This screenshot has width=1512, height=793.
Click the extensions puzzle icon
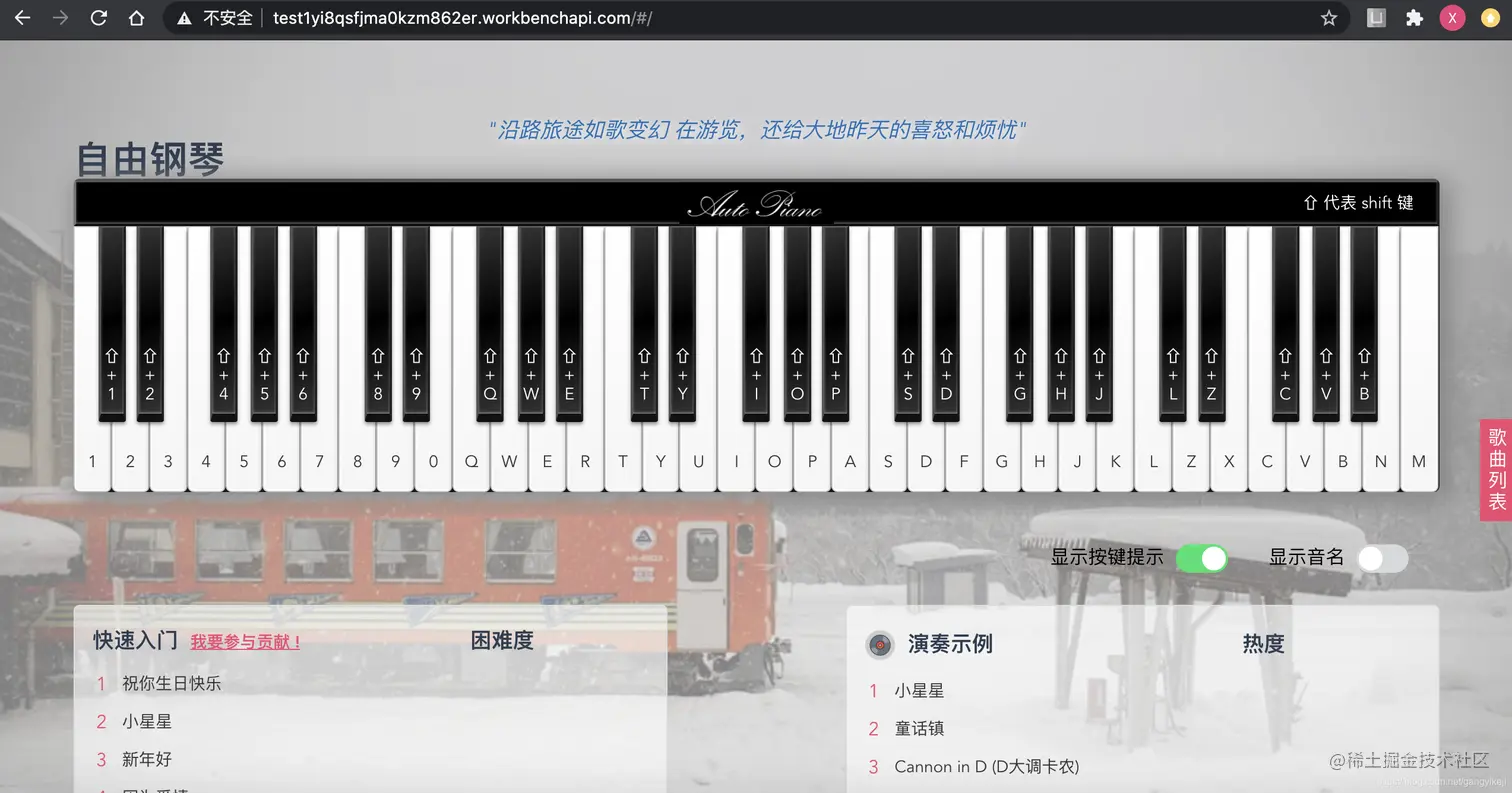pos(1414,17)
